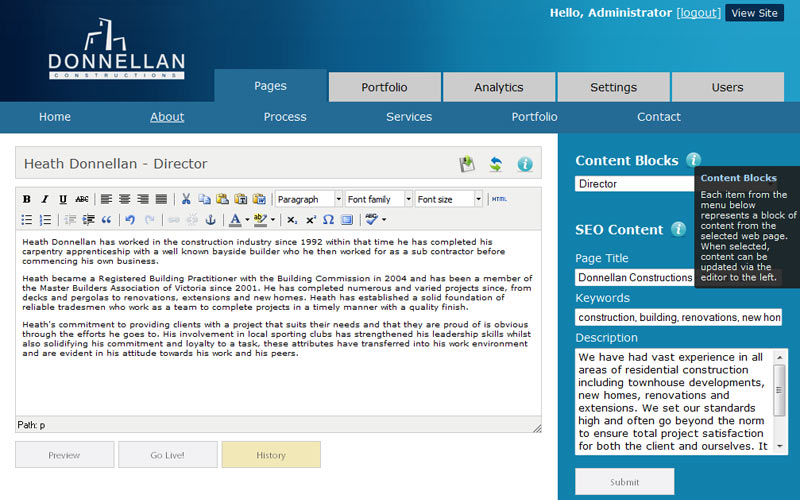This screenshot has height=500, width=800.
Task: Click Go Live! button
Action: (x=167, y=455)
